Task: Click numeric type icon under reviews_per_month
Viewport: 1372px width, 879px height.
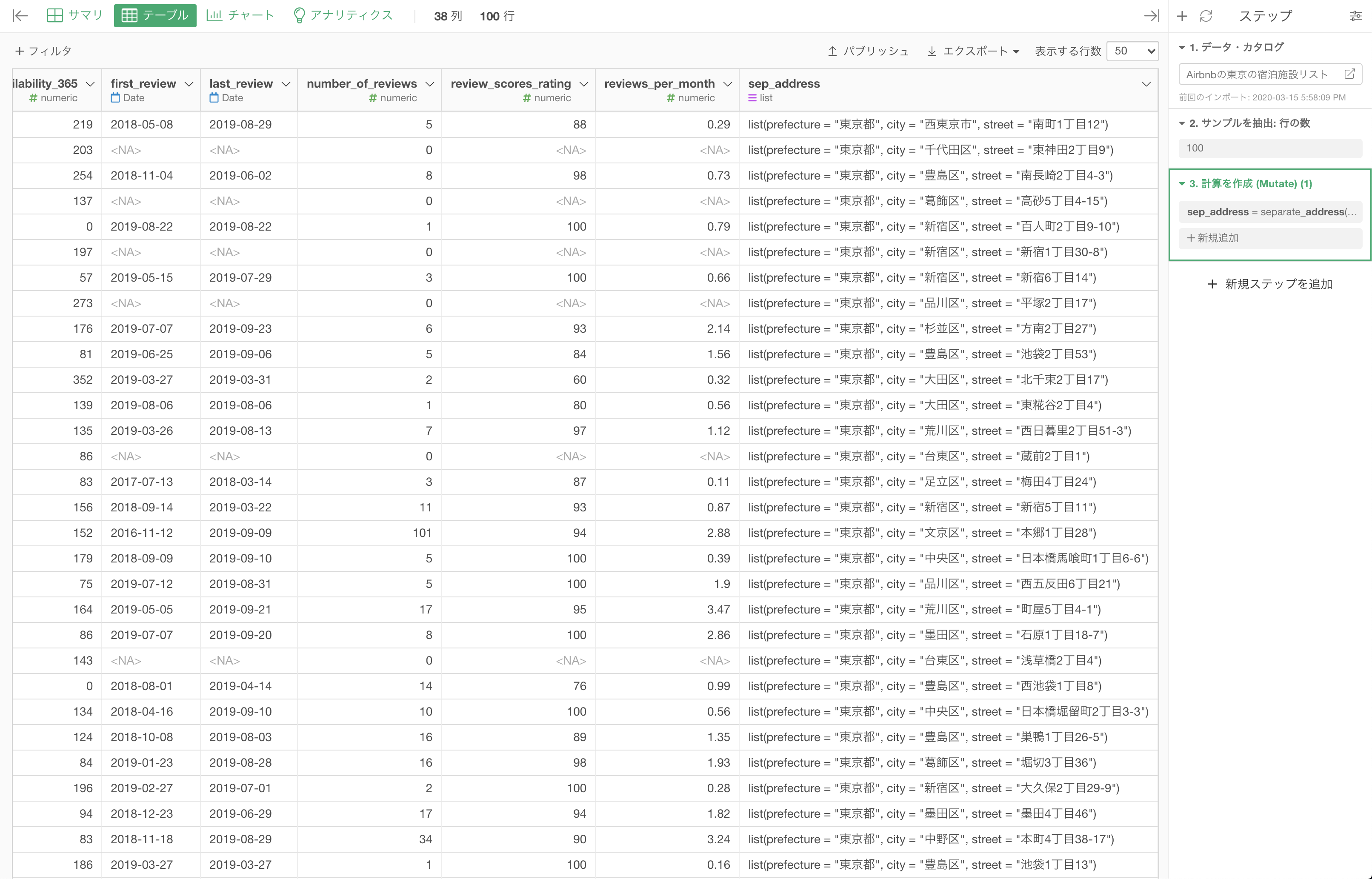Action: coord(671,98)
